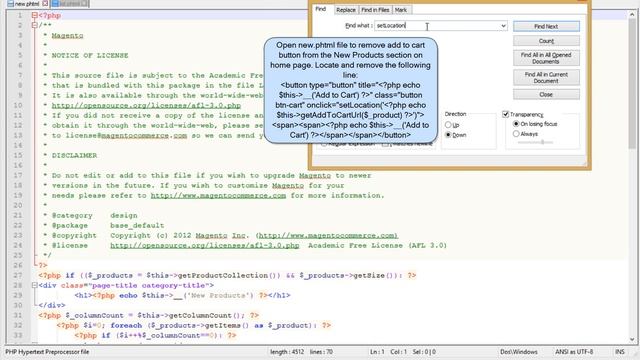Click 'ANSI as UTF-8' encoding in status bar

[574, 352]
